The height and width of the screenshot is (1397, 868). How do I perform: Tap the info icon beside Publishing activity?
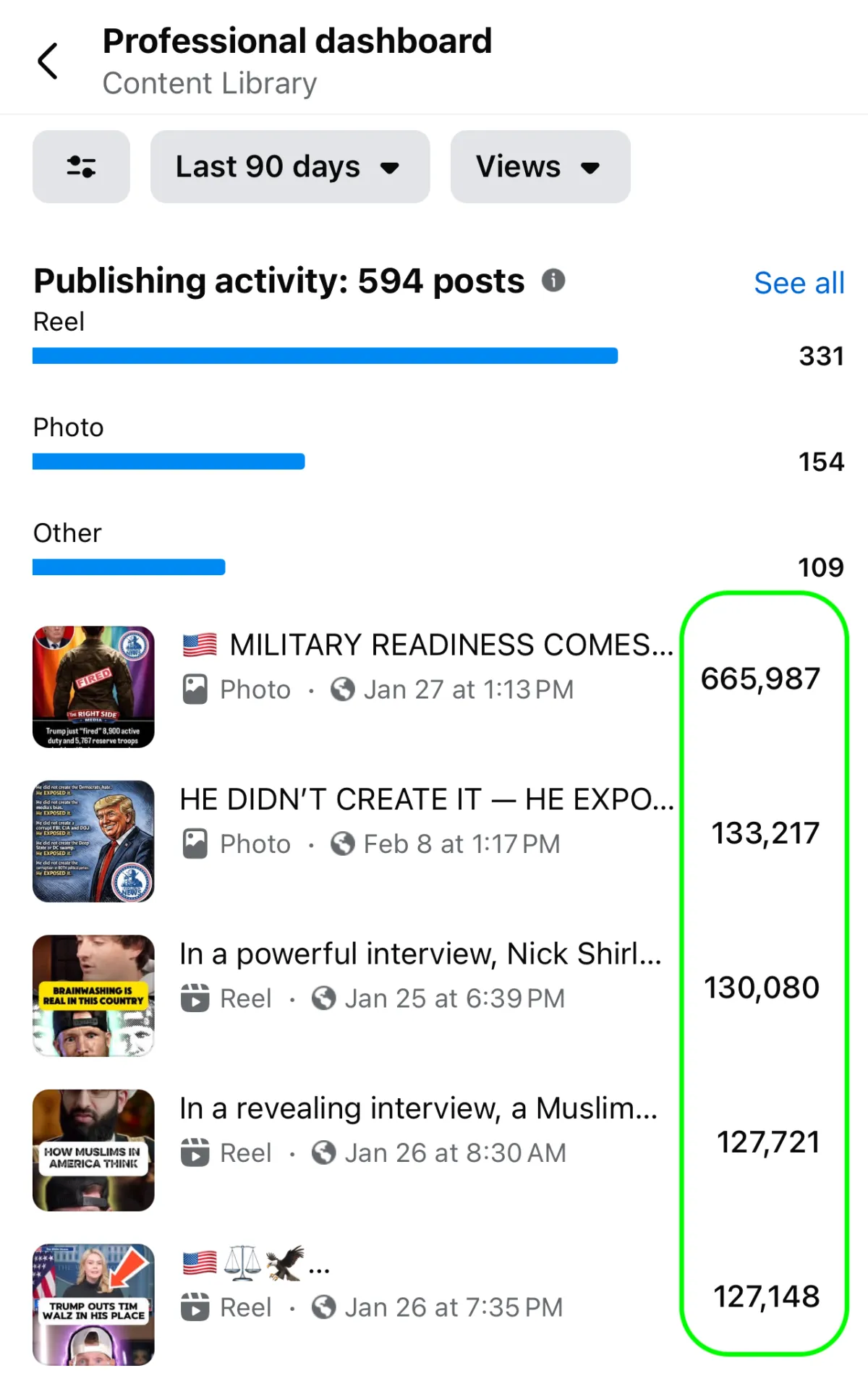click(553, 280)
